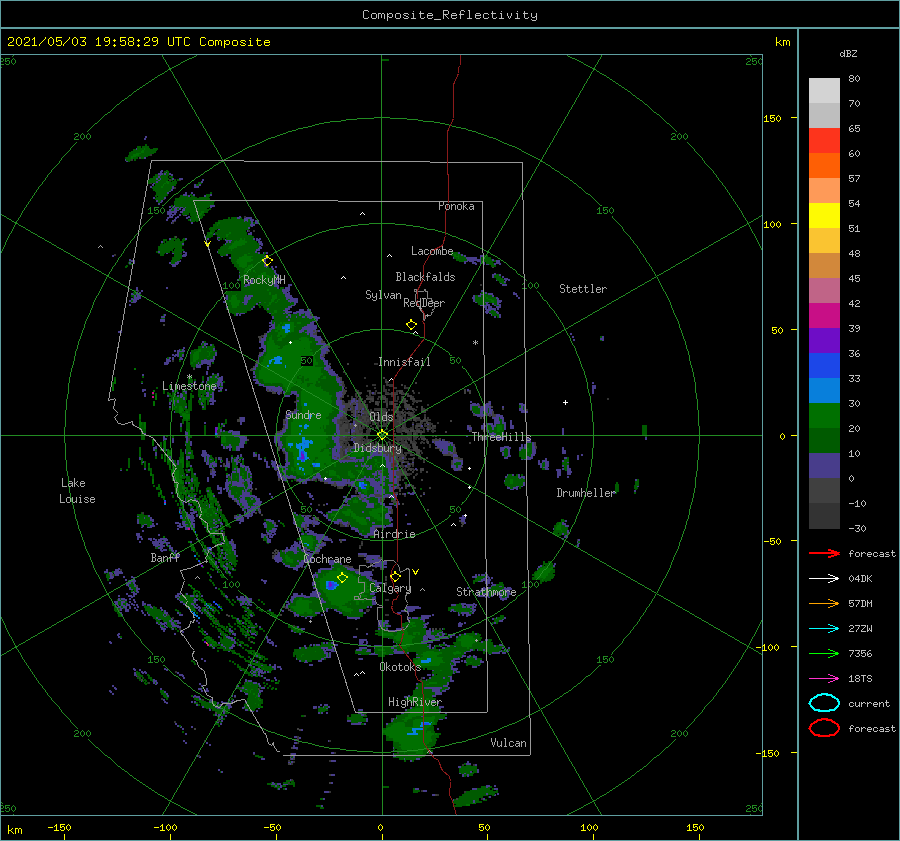Click the Vulcan city label

508,743
